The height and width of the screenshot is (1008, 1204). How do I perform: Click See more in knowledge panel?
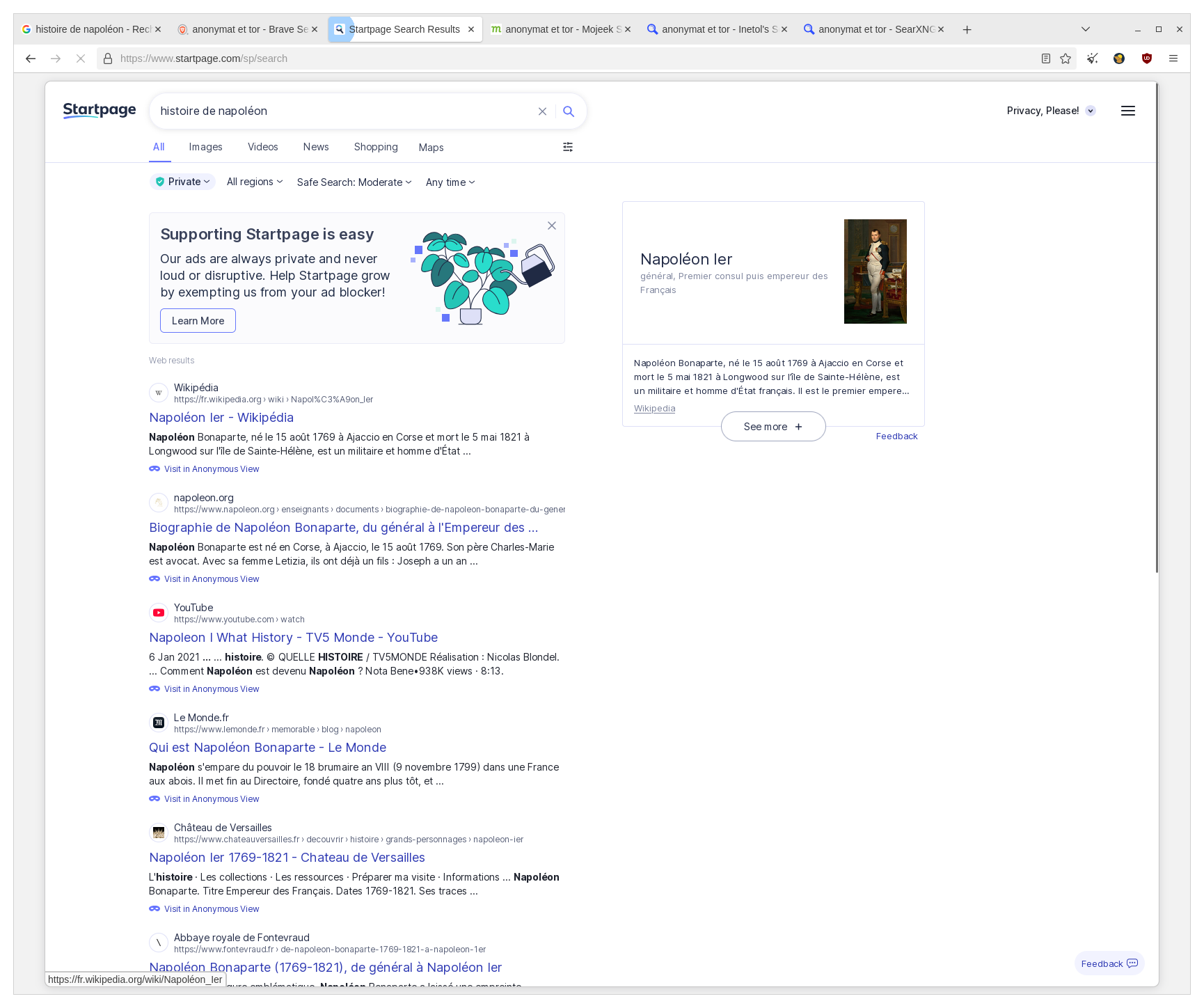click(773, 427)
